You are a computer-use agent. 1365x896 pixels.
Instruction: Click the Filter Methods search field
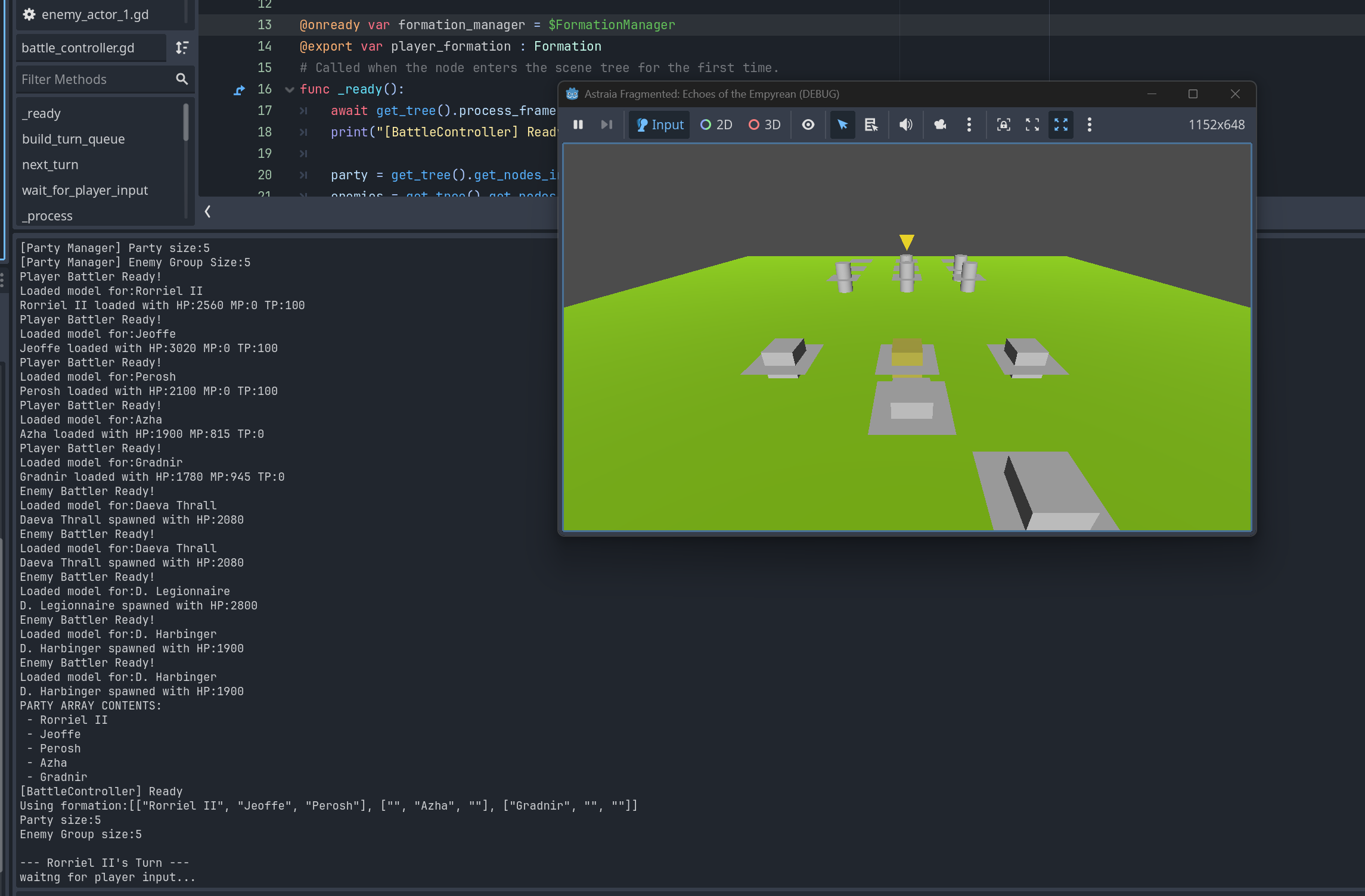coord(95,79)
